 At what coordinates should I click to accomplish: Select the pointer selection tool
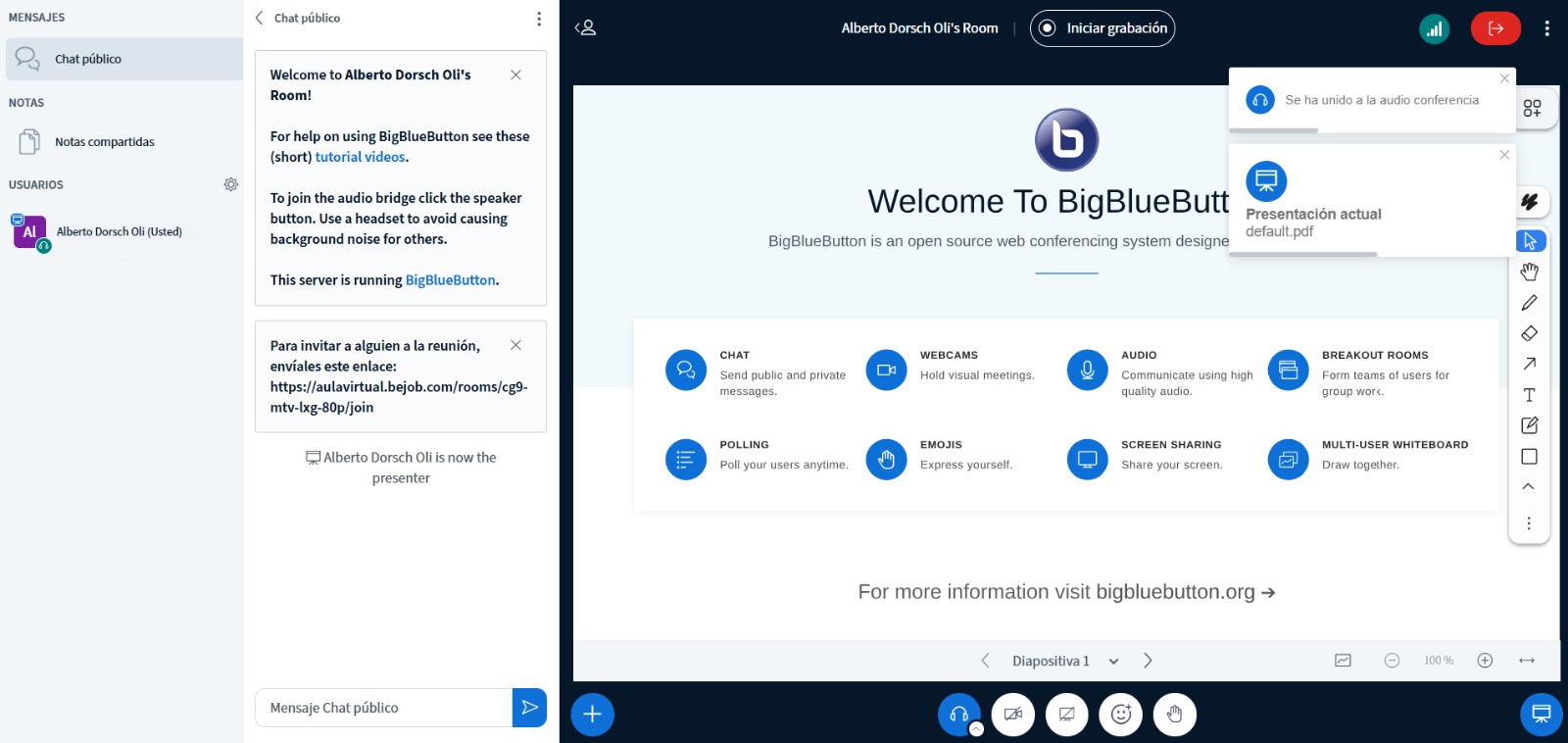1530,241
